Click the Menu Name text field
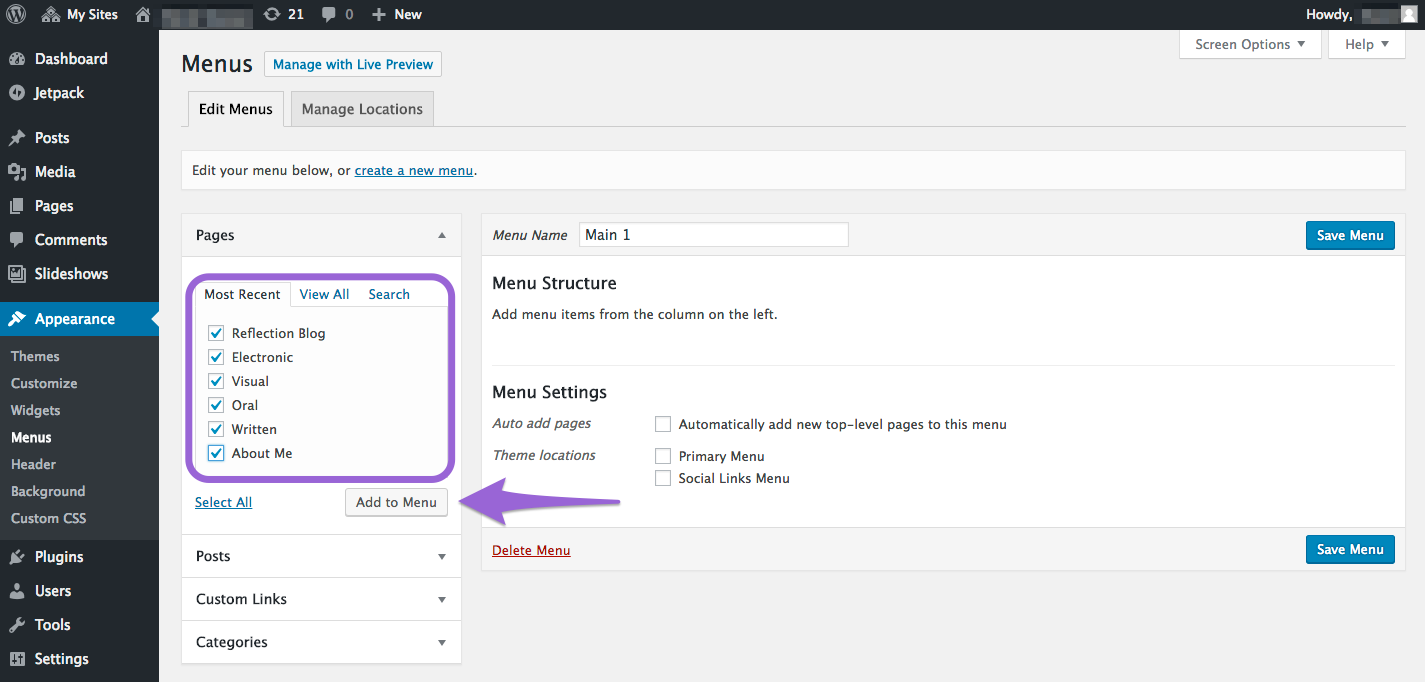 point(713,235)
